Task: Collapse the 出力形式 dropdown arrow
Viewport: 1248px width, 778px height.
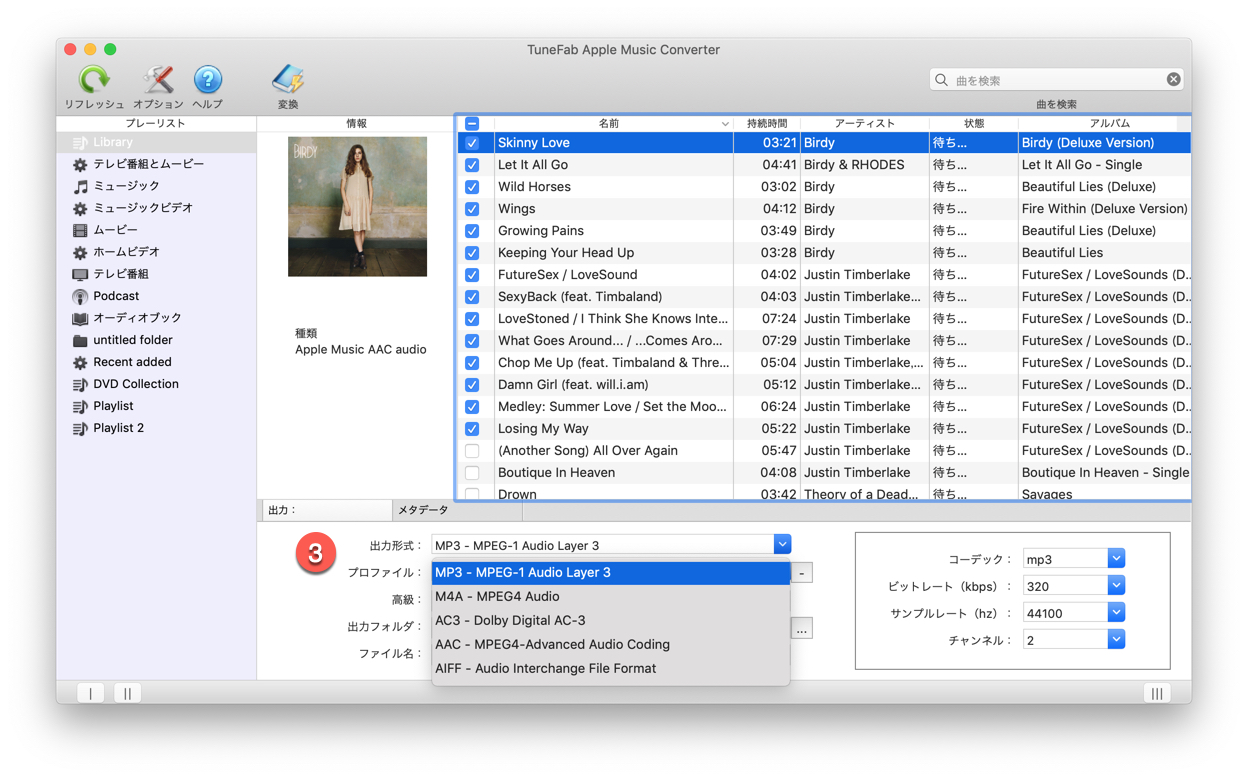Action: (x=782, y=544)
